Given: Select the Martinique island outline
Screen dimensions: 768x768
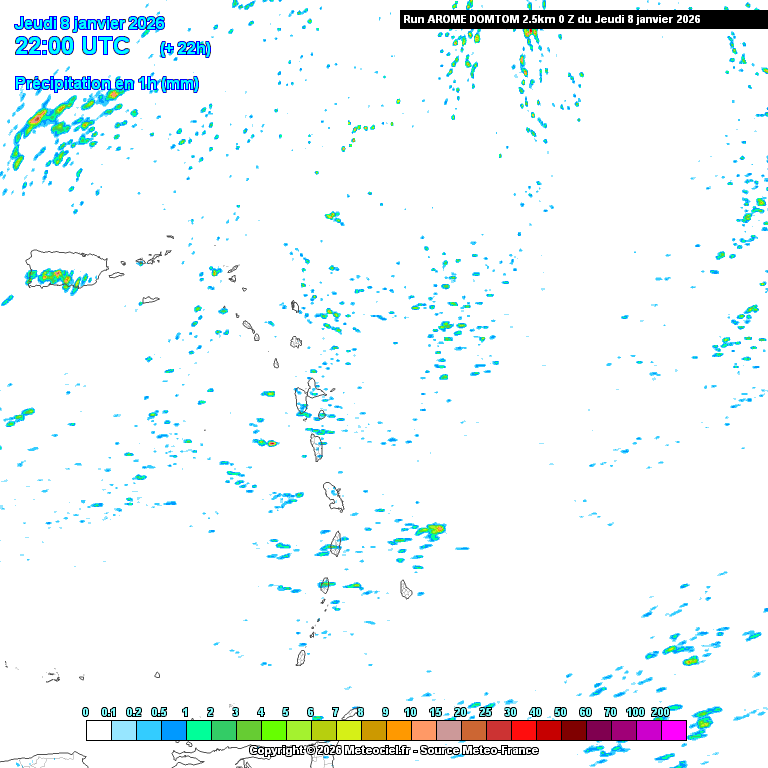Looking at the screenshot, I should pyautogui.click(x=333, y=495).
